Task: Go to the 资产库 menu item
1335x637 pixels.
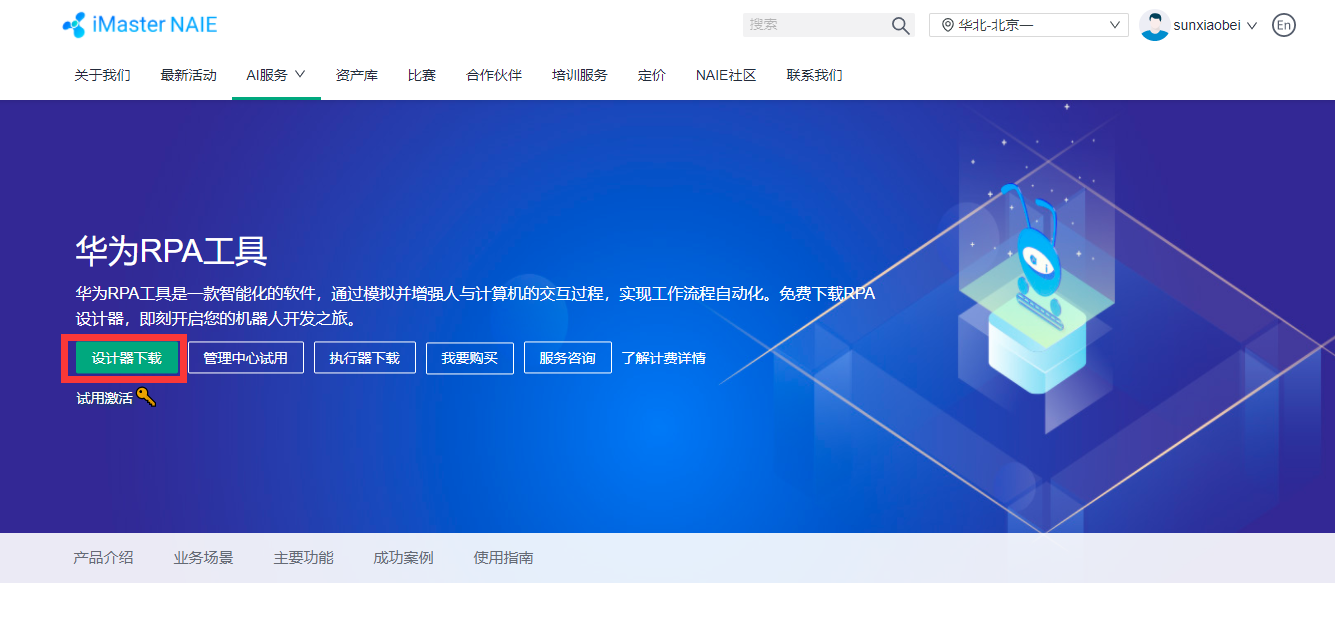Action: coord(357,75)
